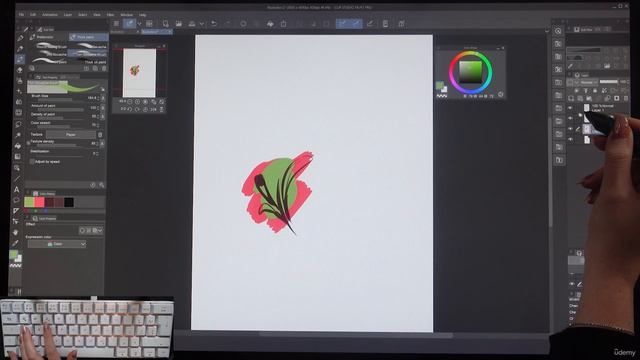Viewport: 640px width, 360px height.
Task: Pick the black swatch in color history
Action: coord(69,202)
